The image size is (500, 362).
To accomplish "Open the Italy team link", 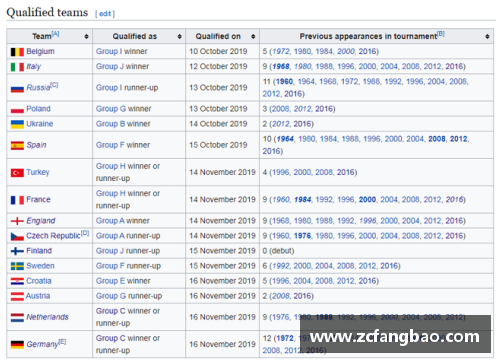I will 34,67.
